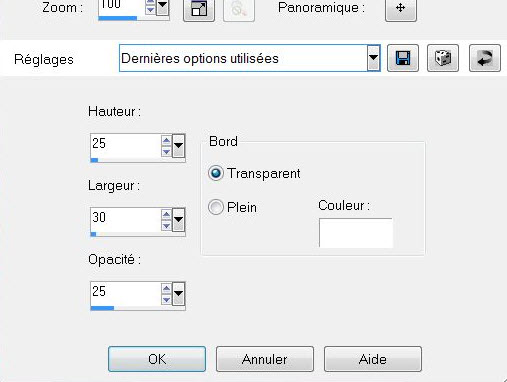Image resolution: width=507 pixels, height=382 pixels.
Task: Click the fit to window zoom icon
Action: point(199,9)
